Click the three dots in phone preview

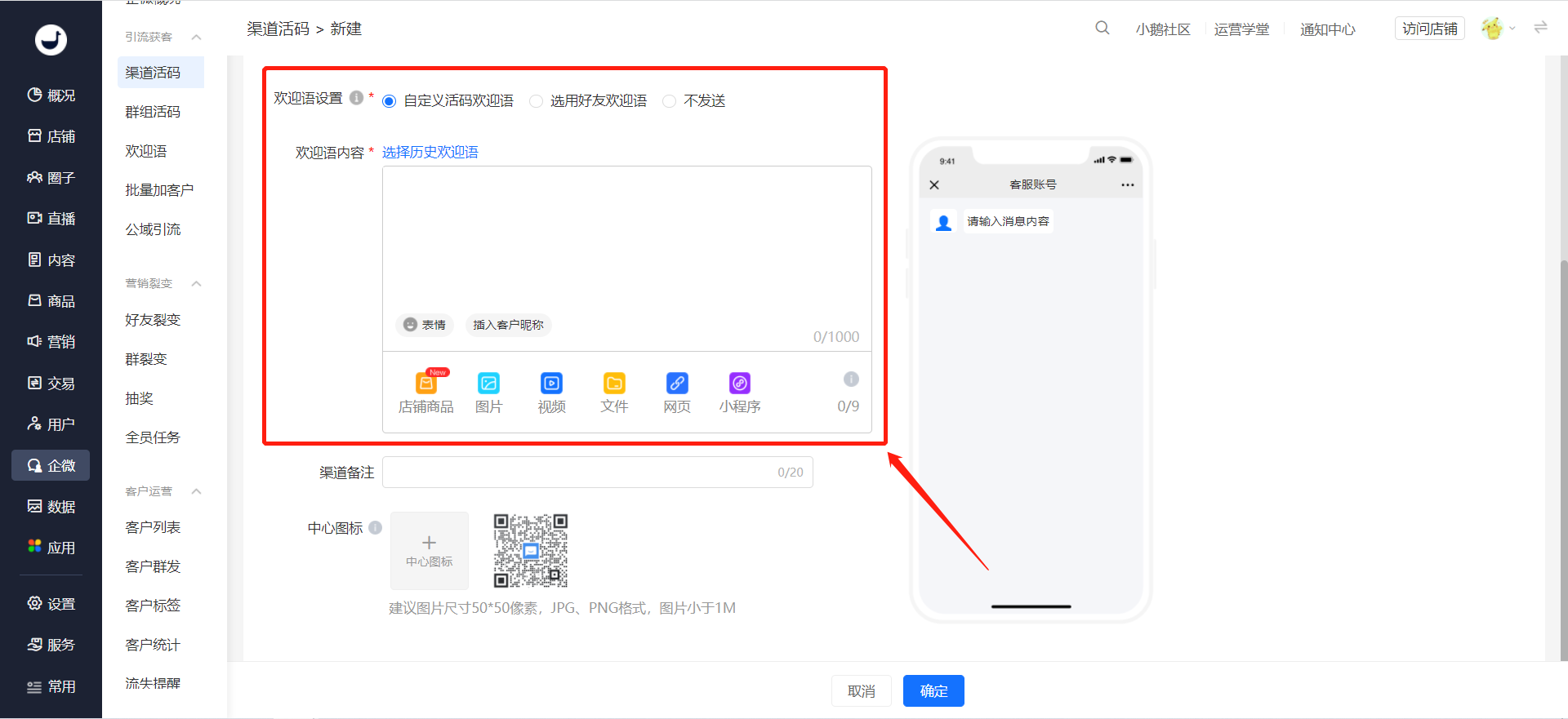tap(1128, 185)
